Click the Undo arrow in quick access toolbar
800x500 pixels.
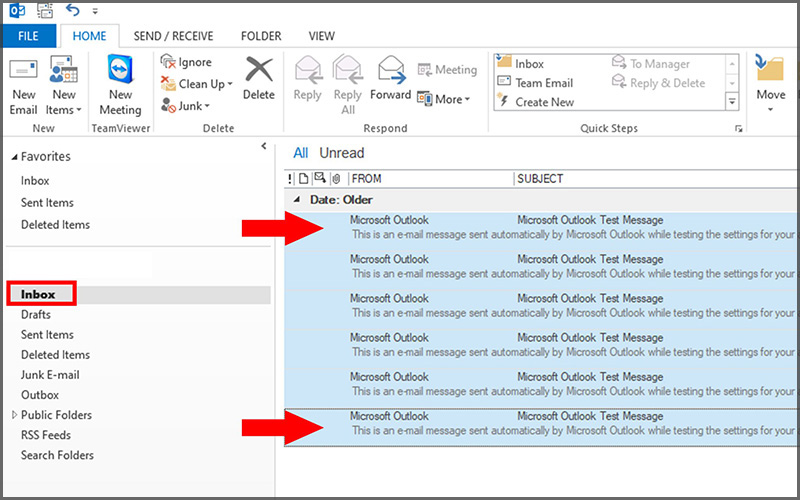coord(73,10)
